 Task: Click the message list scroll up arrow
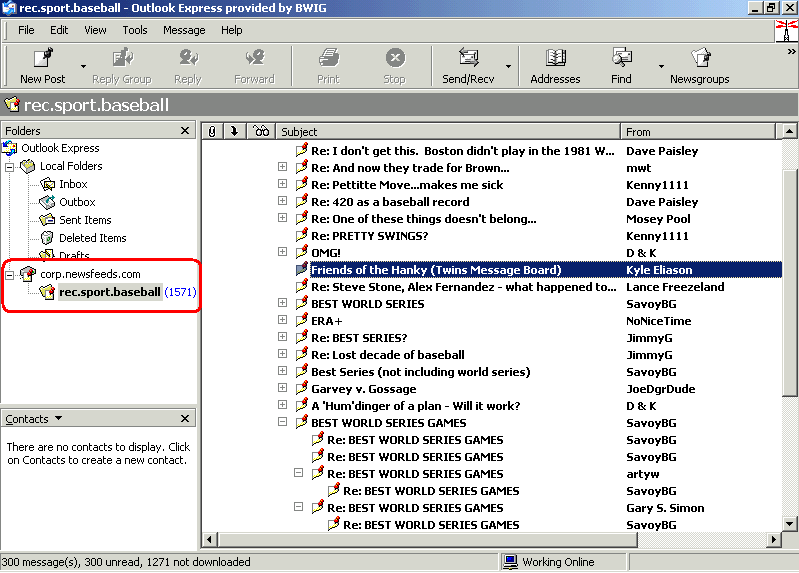pyautogui.click(x=789, y=132)
